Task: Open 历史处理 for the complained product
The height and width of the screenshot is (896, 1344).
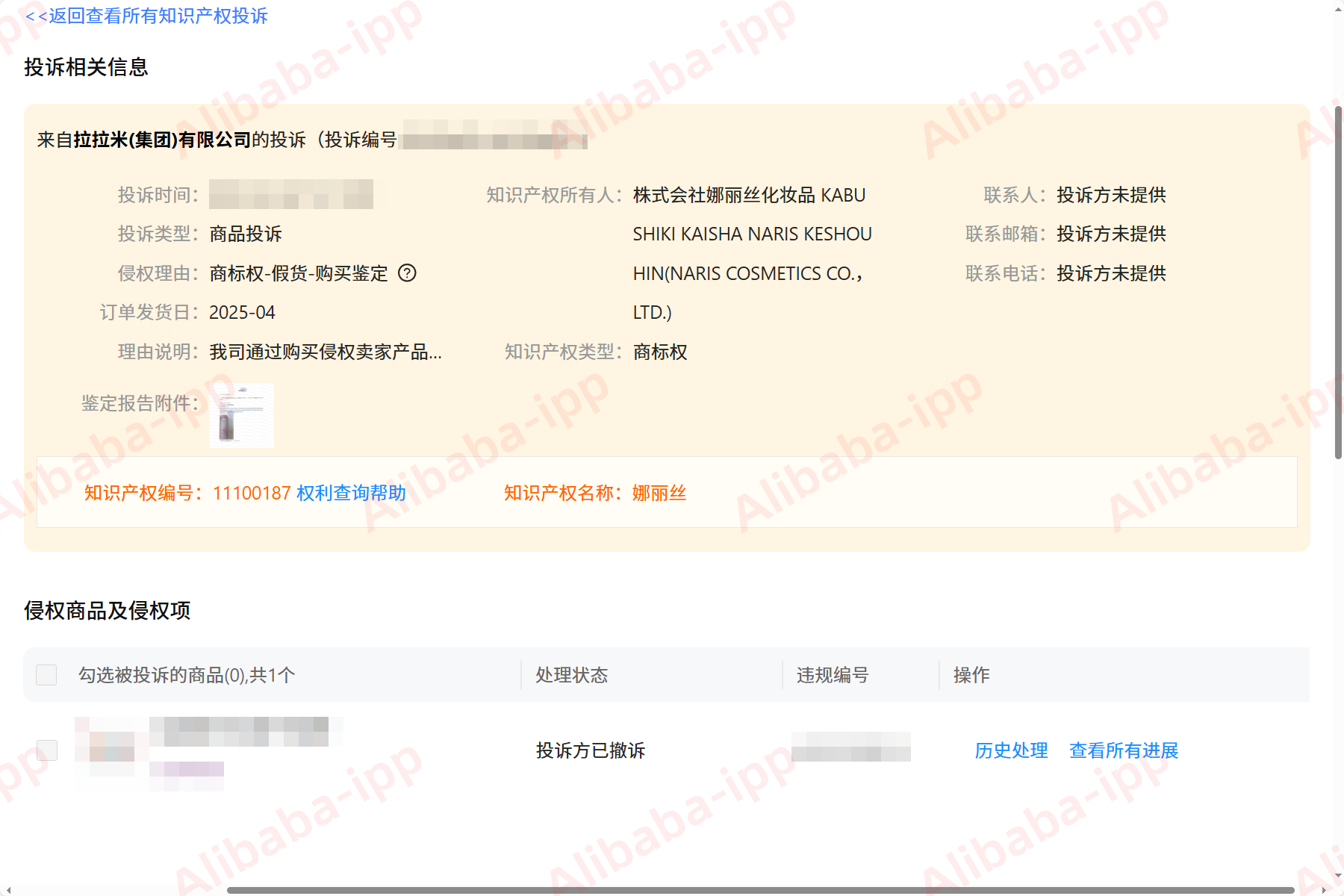Action: (x=1011, y=750)
